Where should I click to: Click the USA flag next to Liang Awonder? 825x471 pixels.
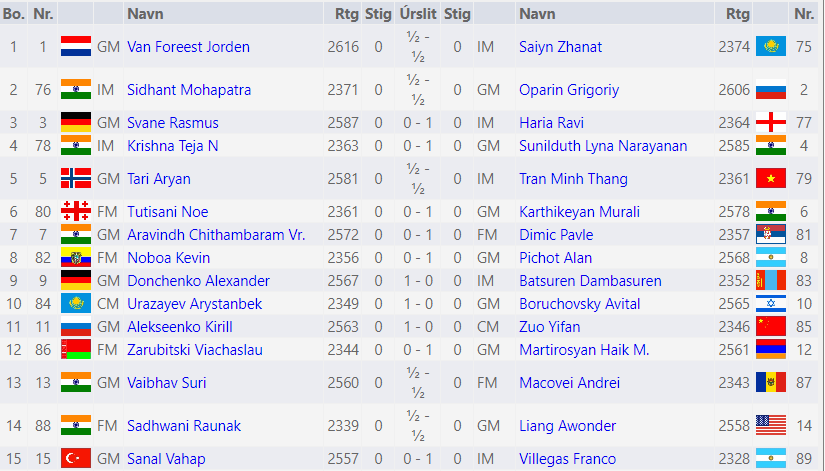click(770, 426)
